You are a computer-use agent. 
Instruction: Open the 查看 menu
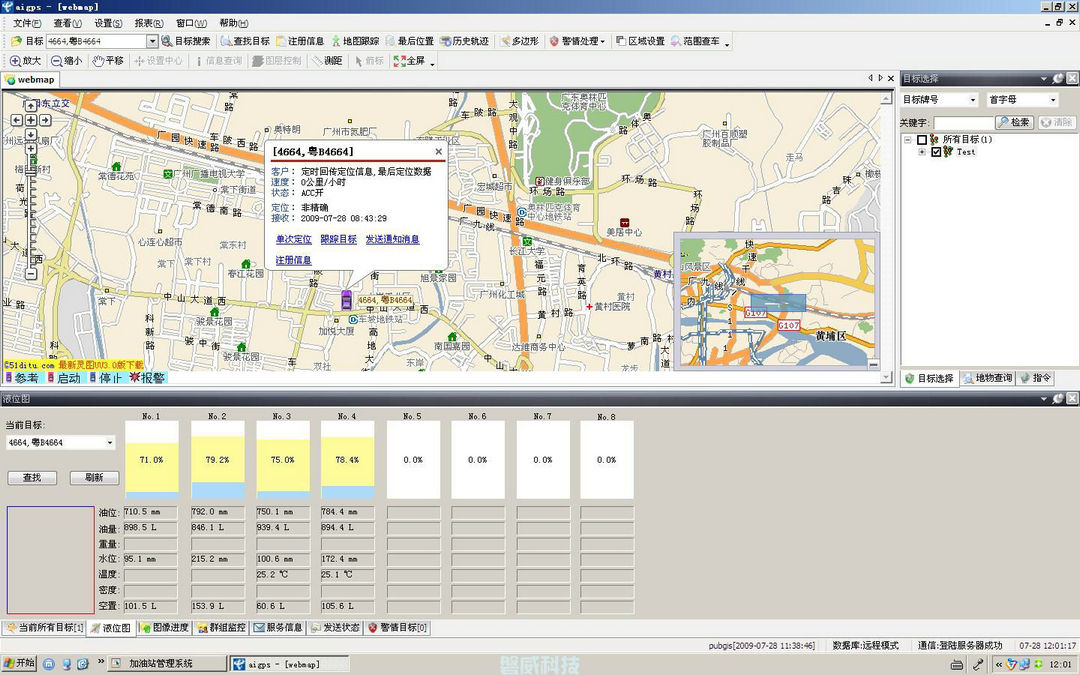click(68, 23)
